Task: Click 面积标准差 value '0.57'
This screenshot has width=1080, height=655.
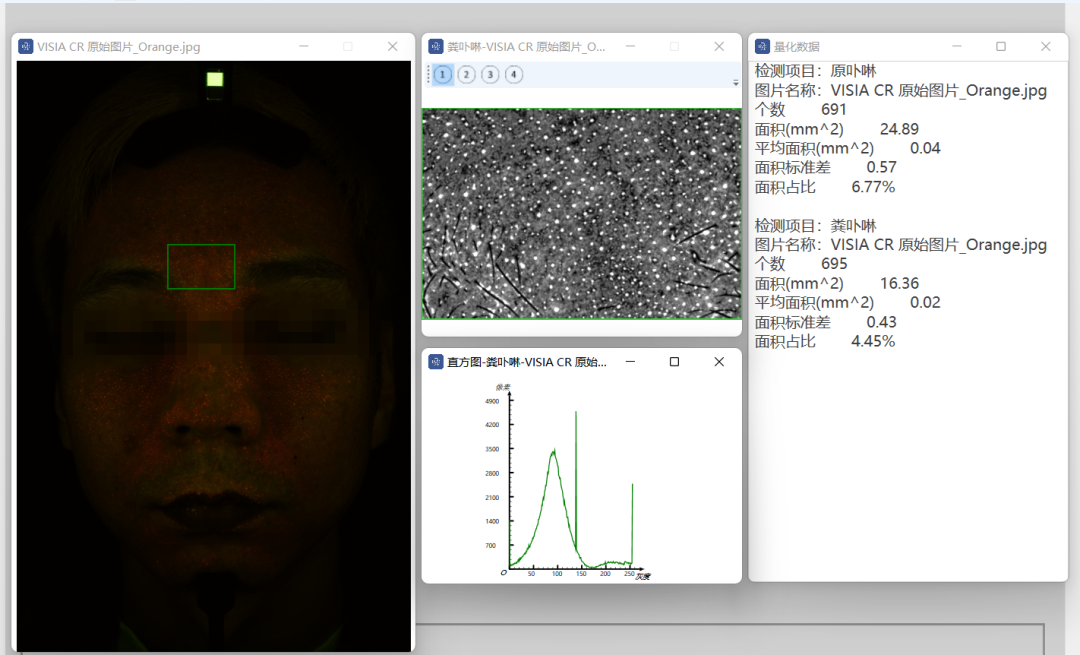Action: pyautogui.click(x=882, y=167)
